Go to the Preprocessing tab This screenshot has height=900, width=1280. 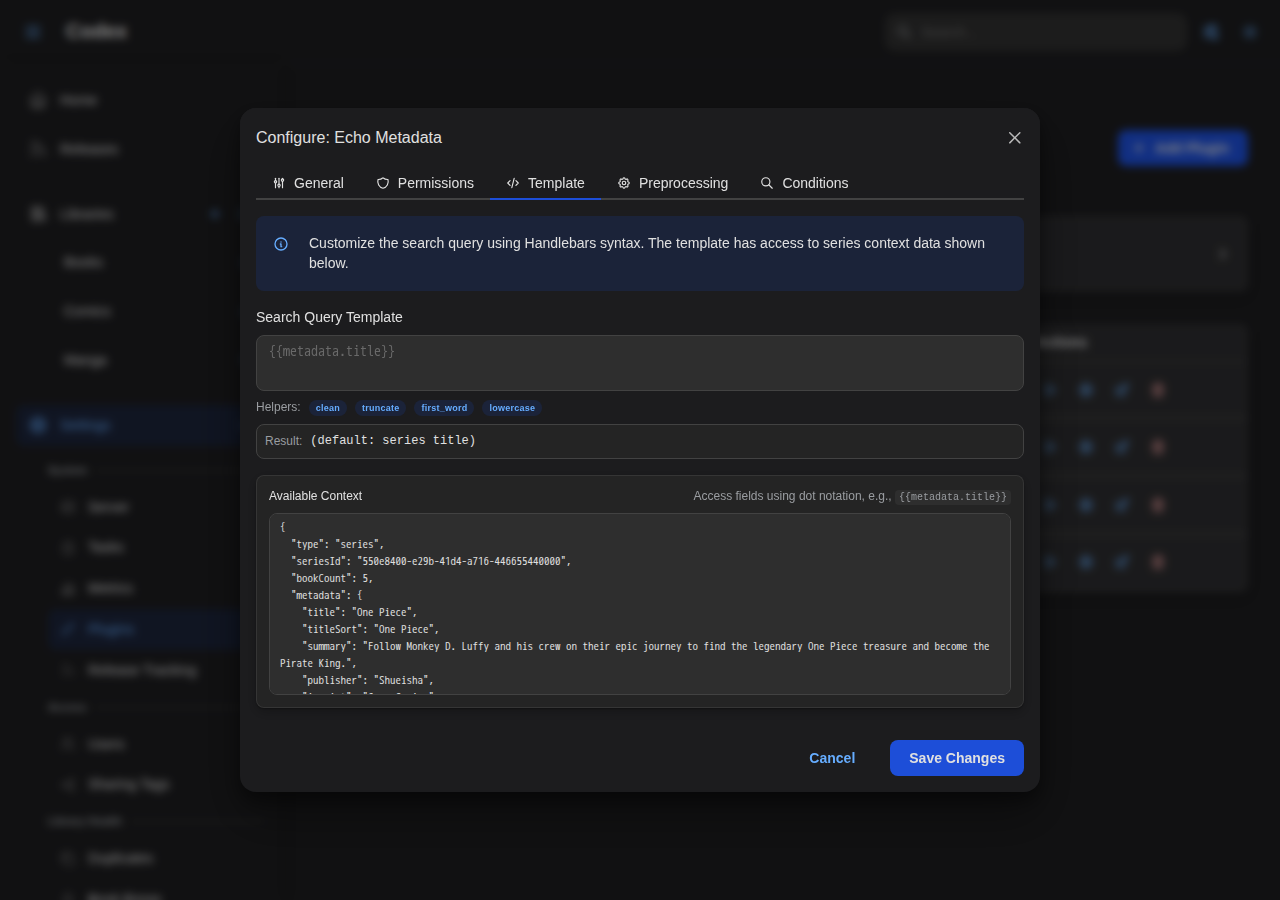click(x=672, y=183)
